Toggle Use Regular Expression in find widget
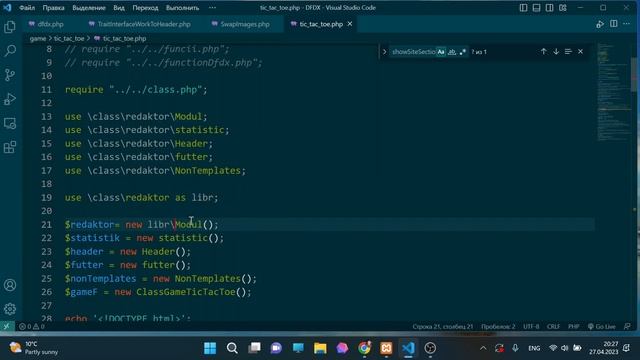Image resolution: width=640 pixels, height=360 pixels. pyautogui.click(x=462, y=52)
